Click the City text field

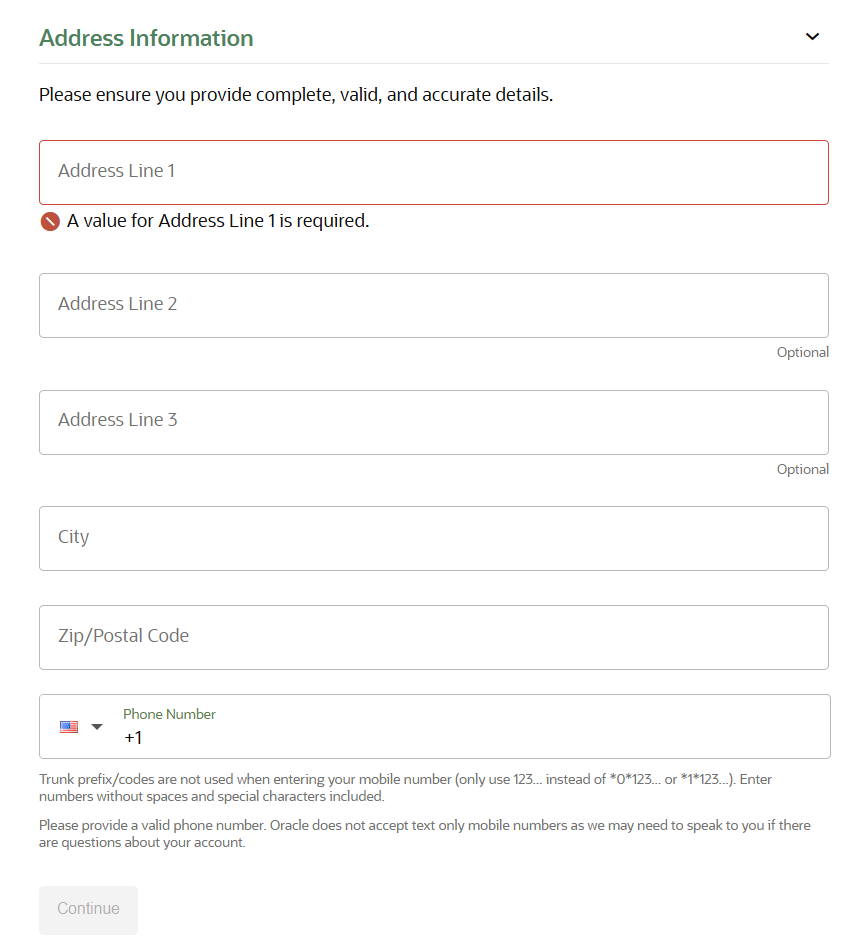point(433,538)
